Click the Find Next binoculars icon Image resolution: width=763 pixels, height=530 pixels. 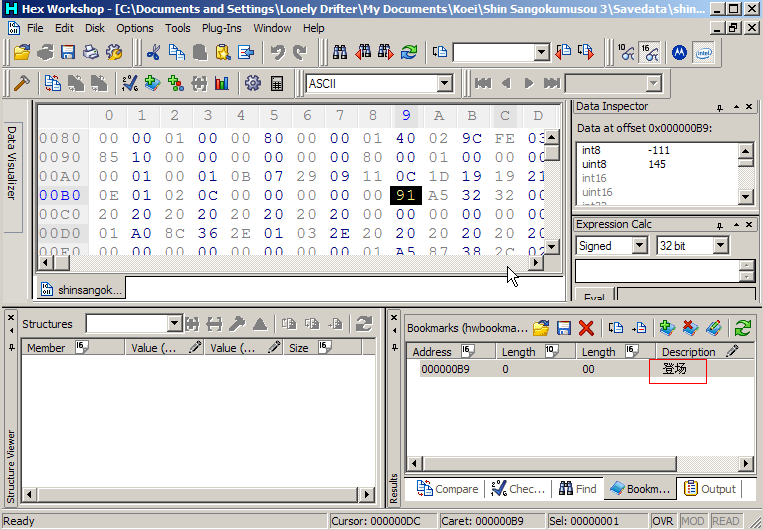pos(386,52)
